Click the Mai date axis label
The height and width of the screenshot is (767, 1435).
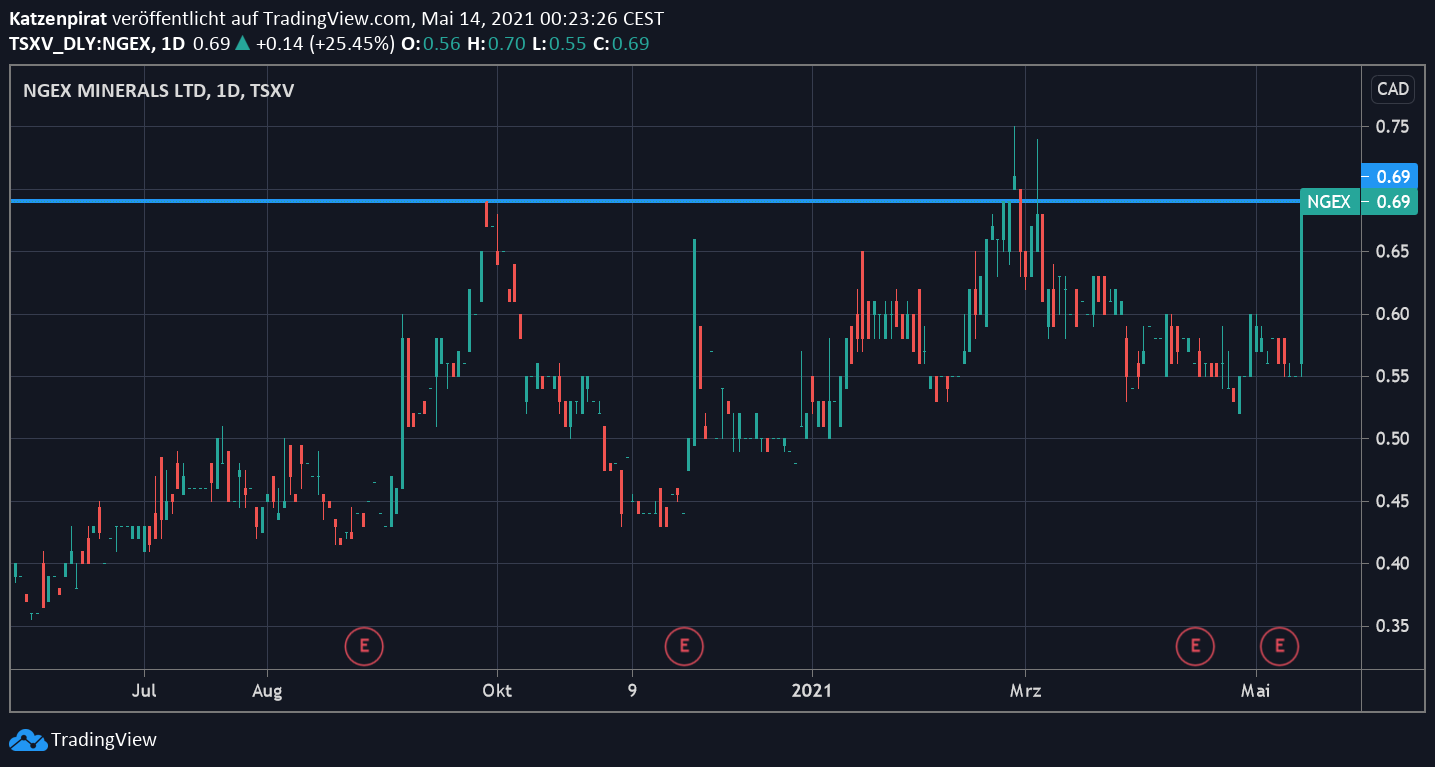point(1255,690)
